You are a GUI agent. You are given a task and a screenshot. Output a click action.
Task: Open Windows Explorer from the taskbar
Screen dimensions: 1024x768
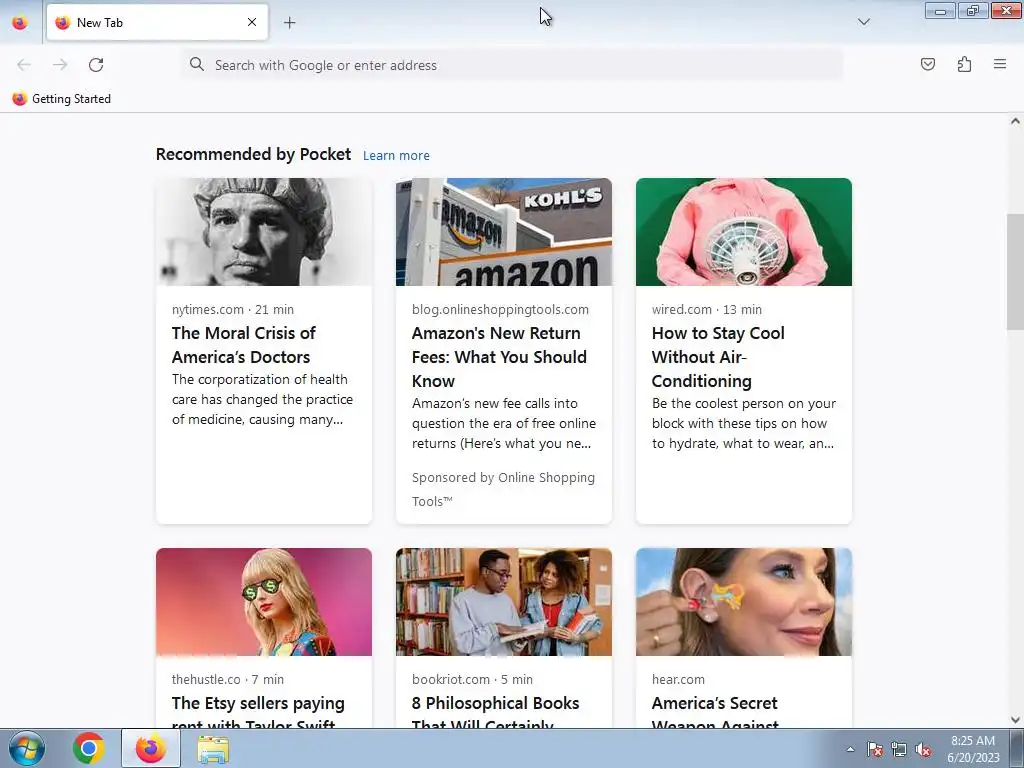[213, 749]
